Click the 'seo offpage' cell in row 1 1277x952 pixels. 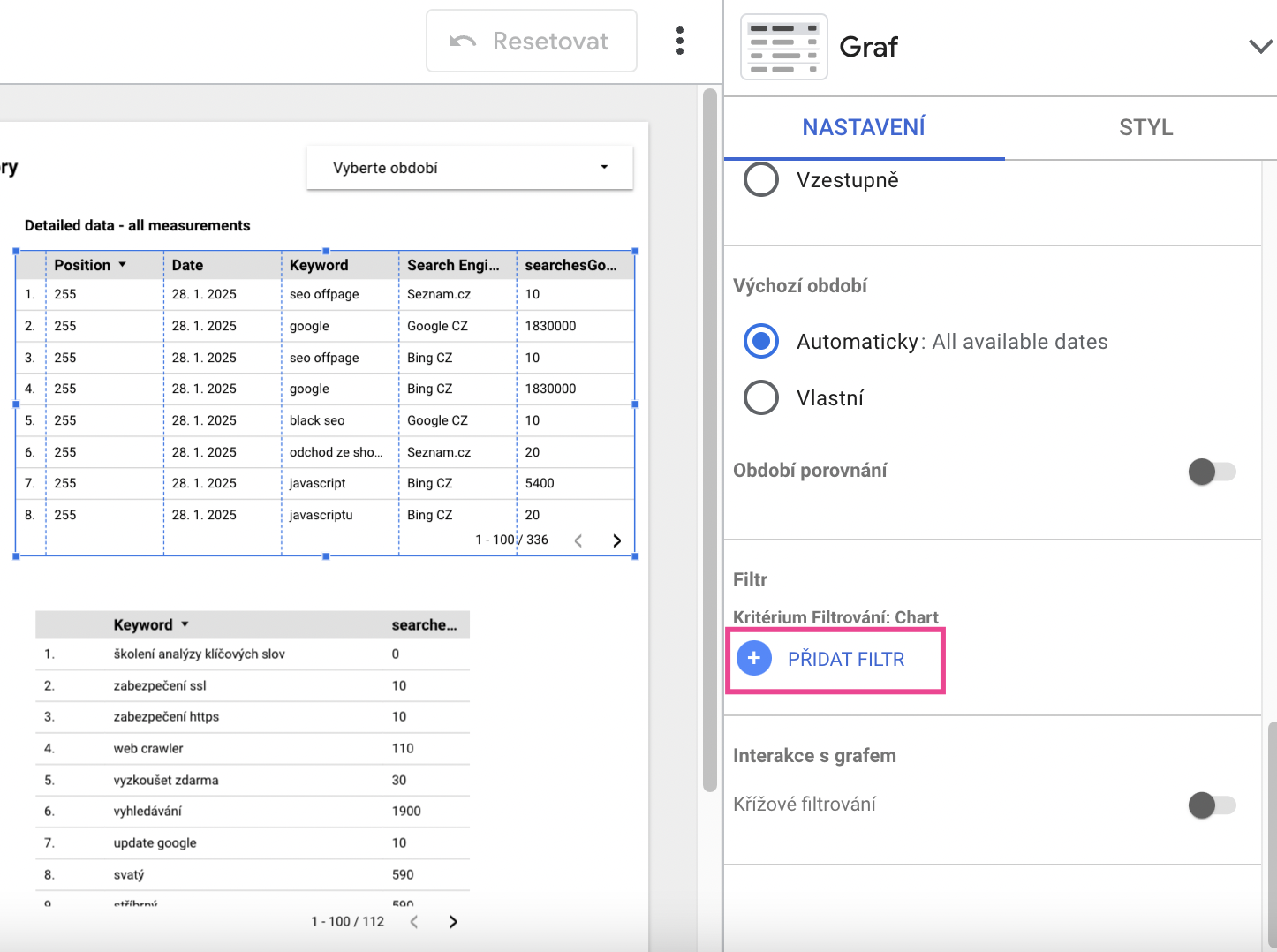324,294
